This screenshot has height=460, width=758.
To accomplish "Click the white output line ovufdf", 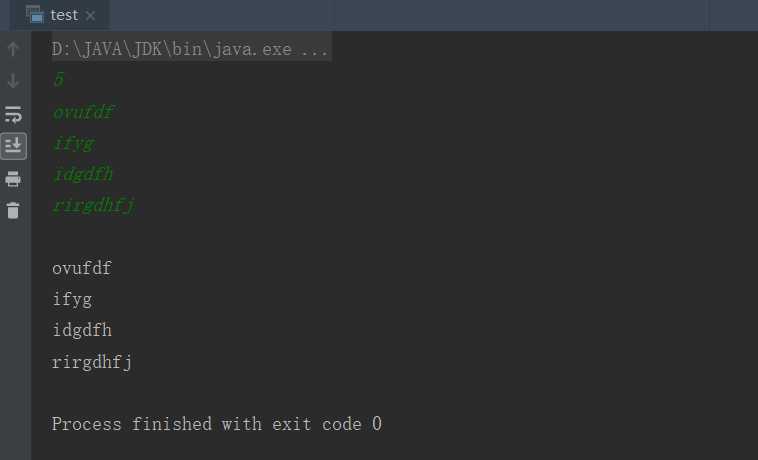I will click(x=82, y=268).
